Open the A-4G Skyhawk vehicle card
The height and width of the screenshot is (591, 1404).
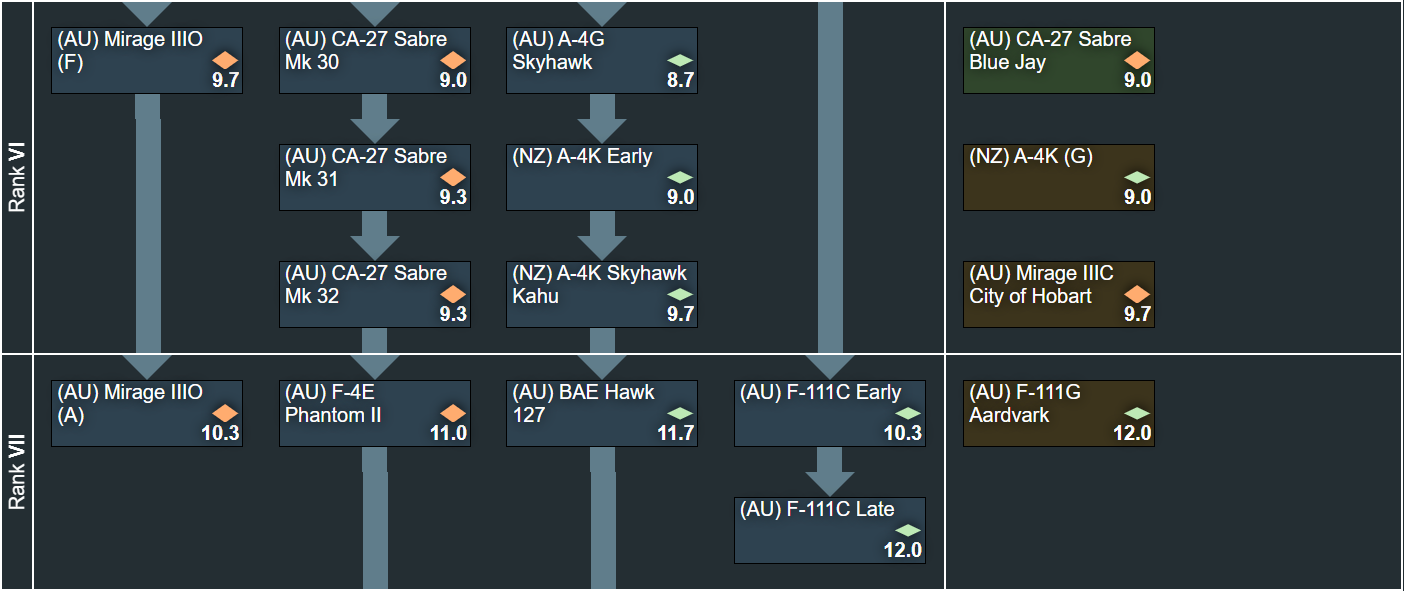click(602, 60)
